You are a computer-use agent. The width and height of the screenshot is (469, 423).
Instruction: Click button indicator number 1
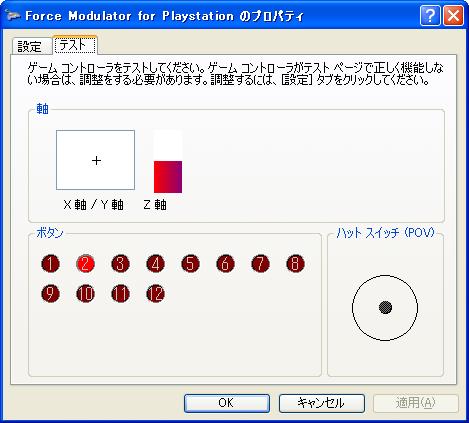pyautogui.click(x=50, y=264)
